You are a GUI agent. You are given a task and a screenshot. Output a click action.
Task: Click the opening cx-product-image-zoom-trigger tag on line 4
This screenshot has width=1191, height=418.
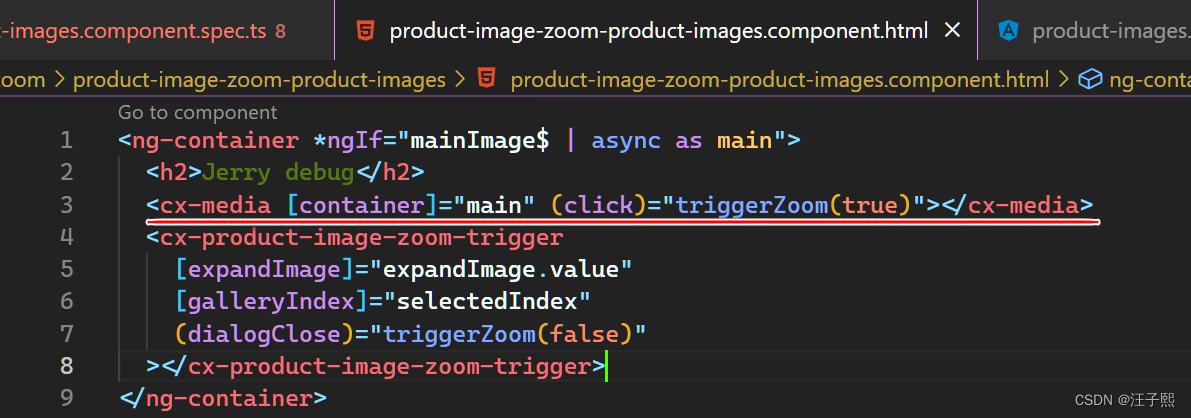[x=355, y=238]
